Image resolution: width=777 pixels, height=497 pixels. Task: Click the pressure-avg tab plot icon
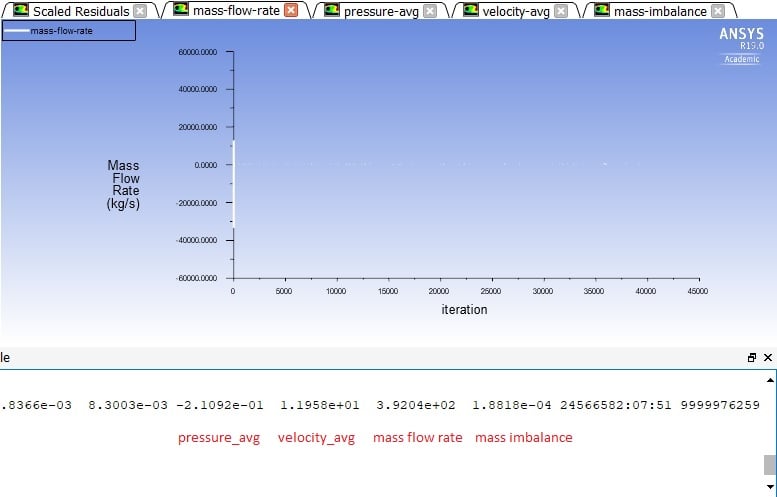click(x=332, y=10)
